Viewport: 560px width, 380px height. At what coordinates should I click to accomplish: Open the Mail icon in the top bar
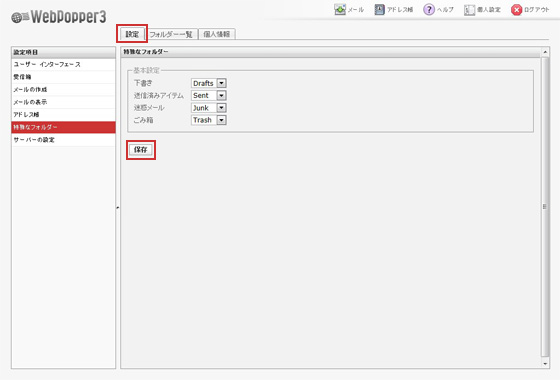(340, 10)
